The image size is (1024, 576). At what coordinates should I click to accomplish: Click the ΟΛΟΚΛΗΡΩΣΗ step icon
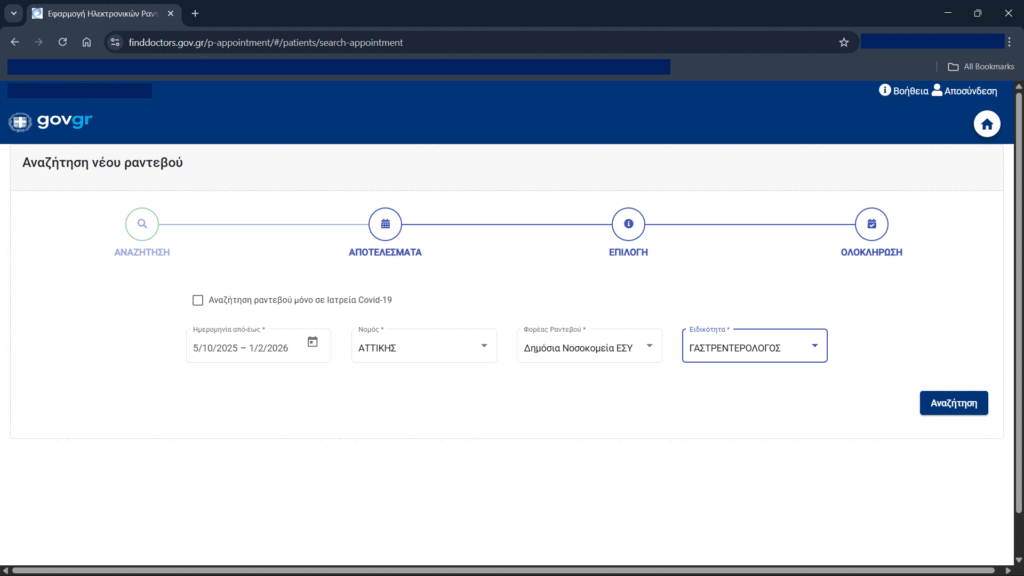click(871, 224)
